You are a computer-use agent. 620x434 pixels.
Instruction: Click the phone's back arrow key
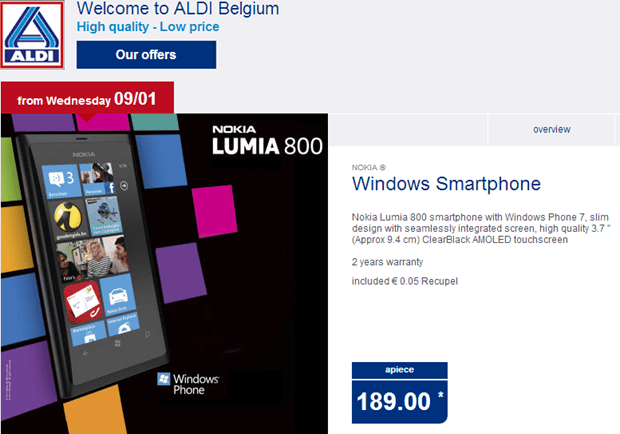click(x=86, y=353)
